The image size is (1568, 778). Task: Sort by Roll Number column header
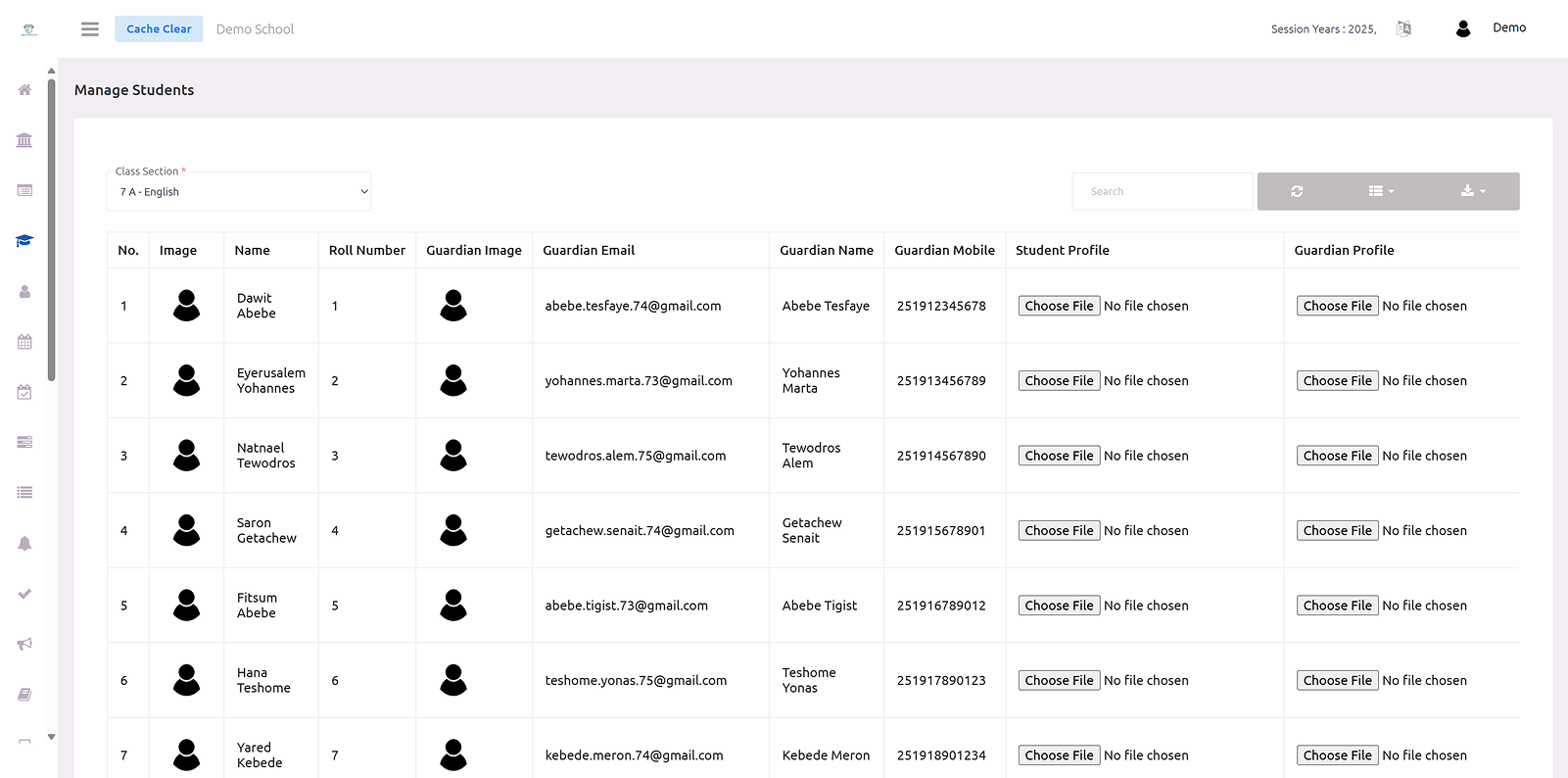pyautogui.click(x=366, y=251)
